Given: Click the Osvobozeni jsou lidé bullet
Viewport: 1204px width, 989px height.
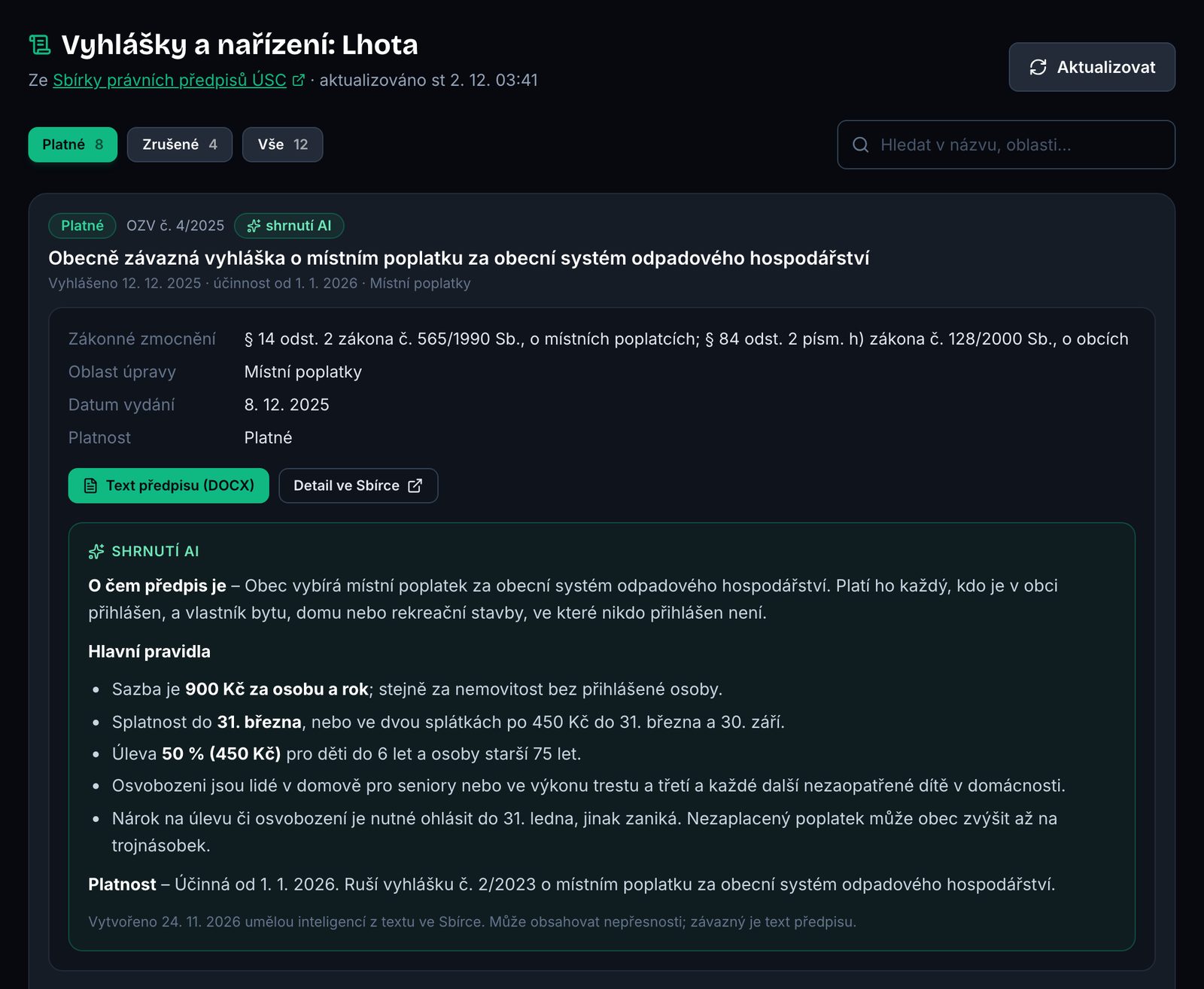Looking at the screenshot, I should coord(588,786).
